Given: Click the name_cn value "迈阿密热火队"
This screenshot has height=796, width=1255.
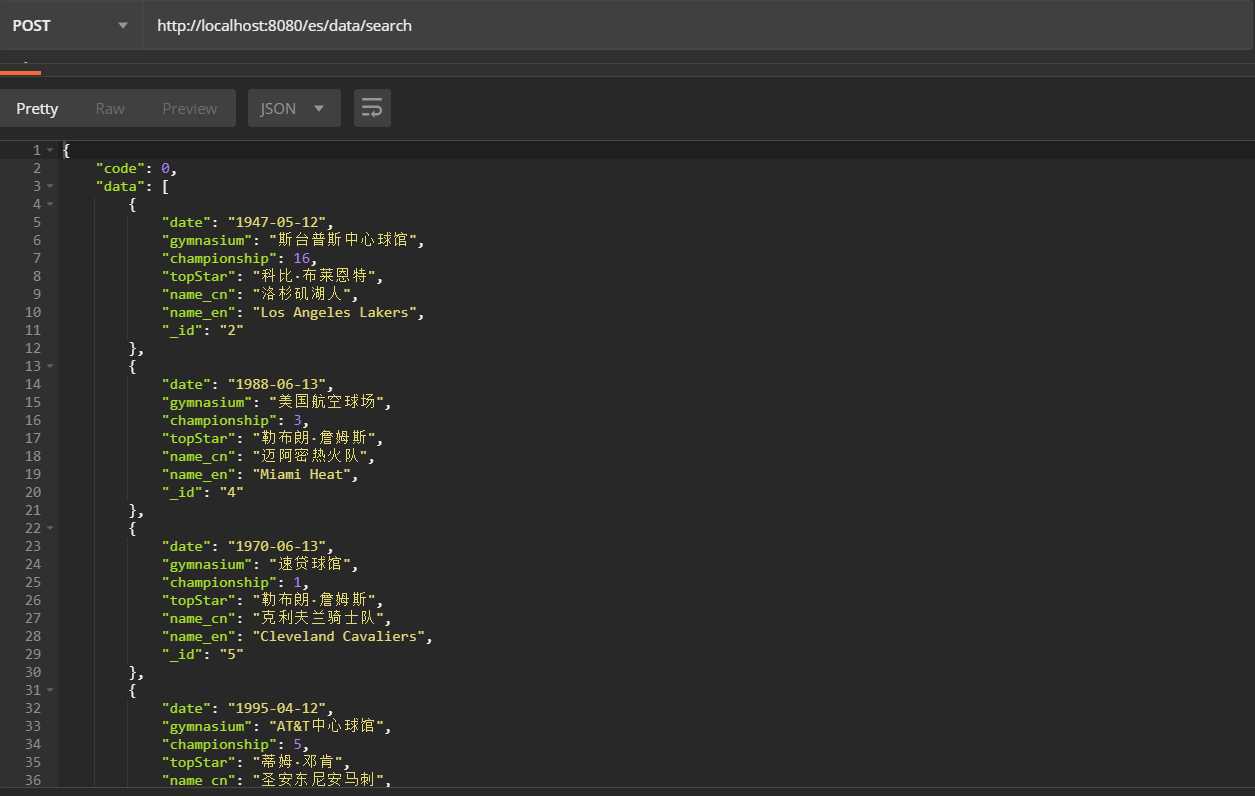Looking at the screenshot, I should pyautogui.click(x=312, y=456).
